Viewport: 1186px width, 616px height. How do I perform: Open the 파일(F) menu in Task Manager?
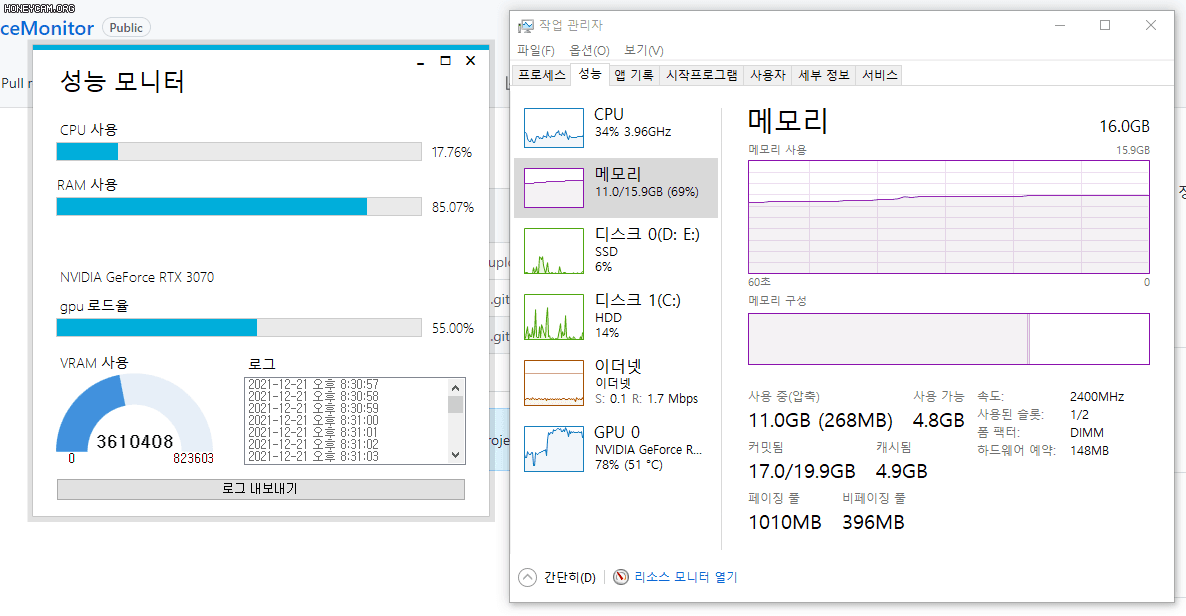[536, 51]
